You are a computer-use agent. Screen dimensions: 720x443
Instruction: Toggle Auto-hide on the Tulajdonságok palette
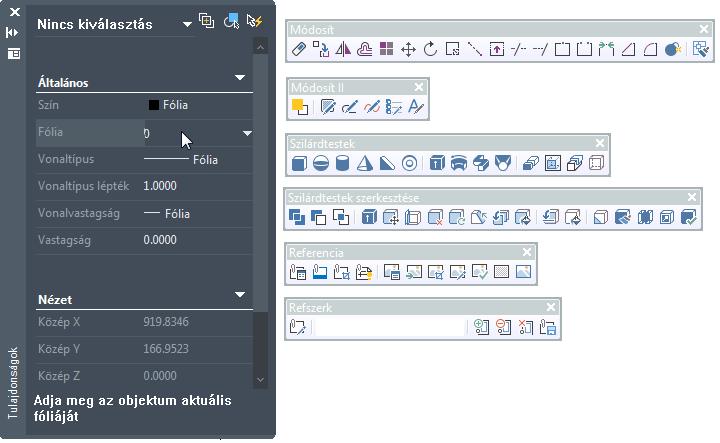pyautogui.click(x=13, y=32)
